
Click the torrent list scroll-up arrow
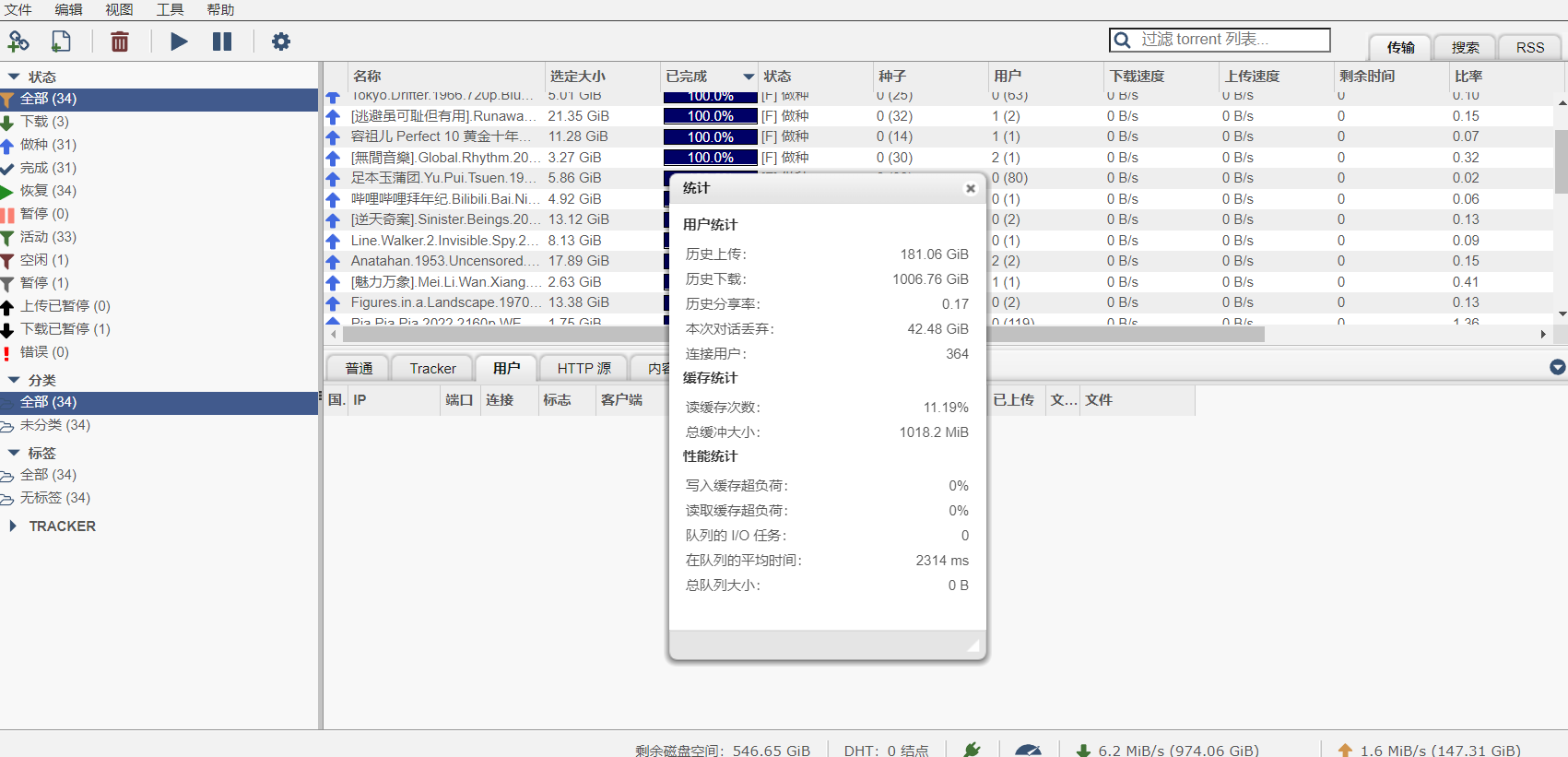pyautogui.click(x=1562, y=102)
